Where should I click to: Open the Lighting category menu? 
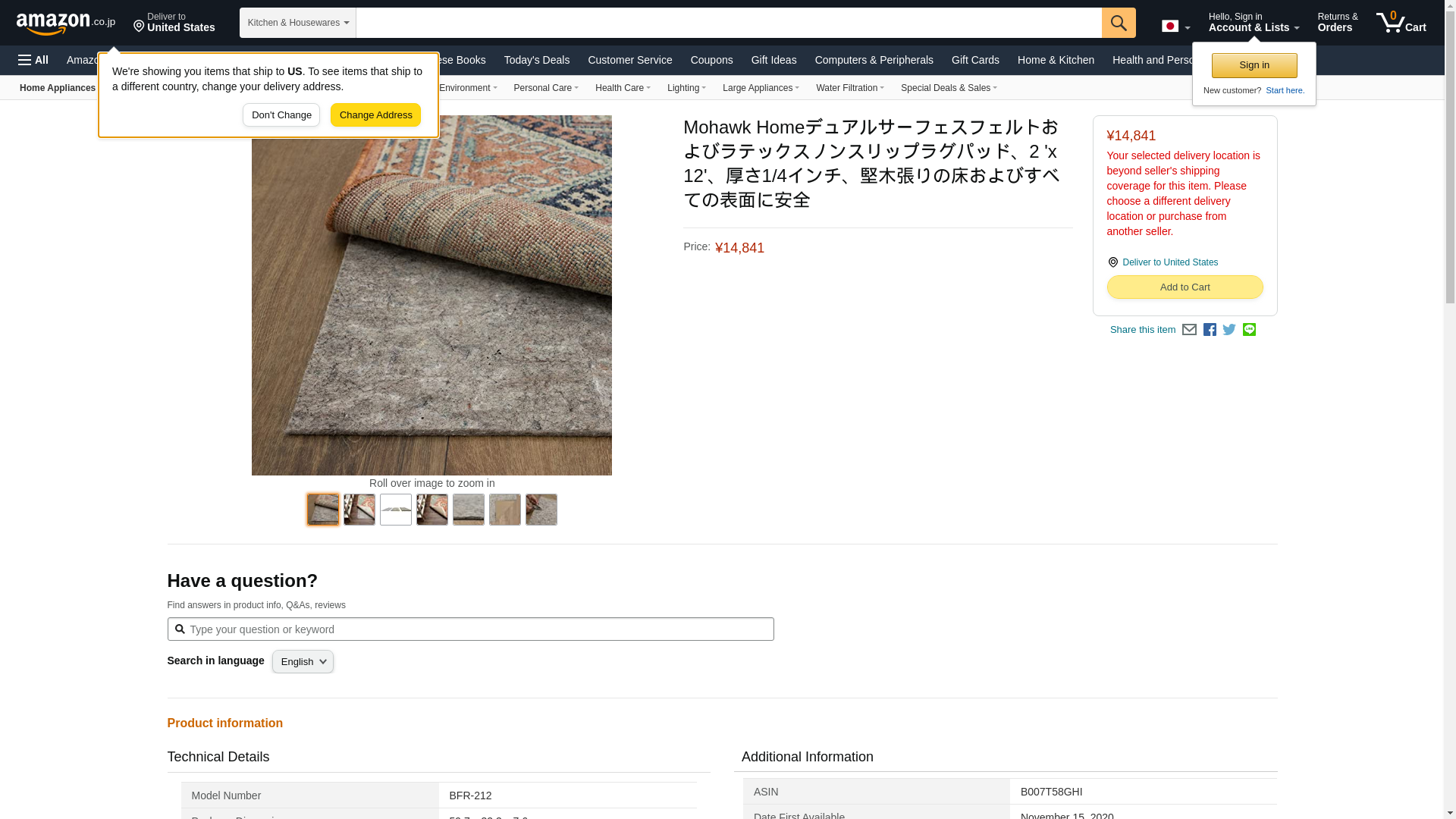pos(686,88)
